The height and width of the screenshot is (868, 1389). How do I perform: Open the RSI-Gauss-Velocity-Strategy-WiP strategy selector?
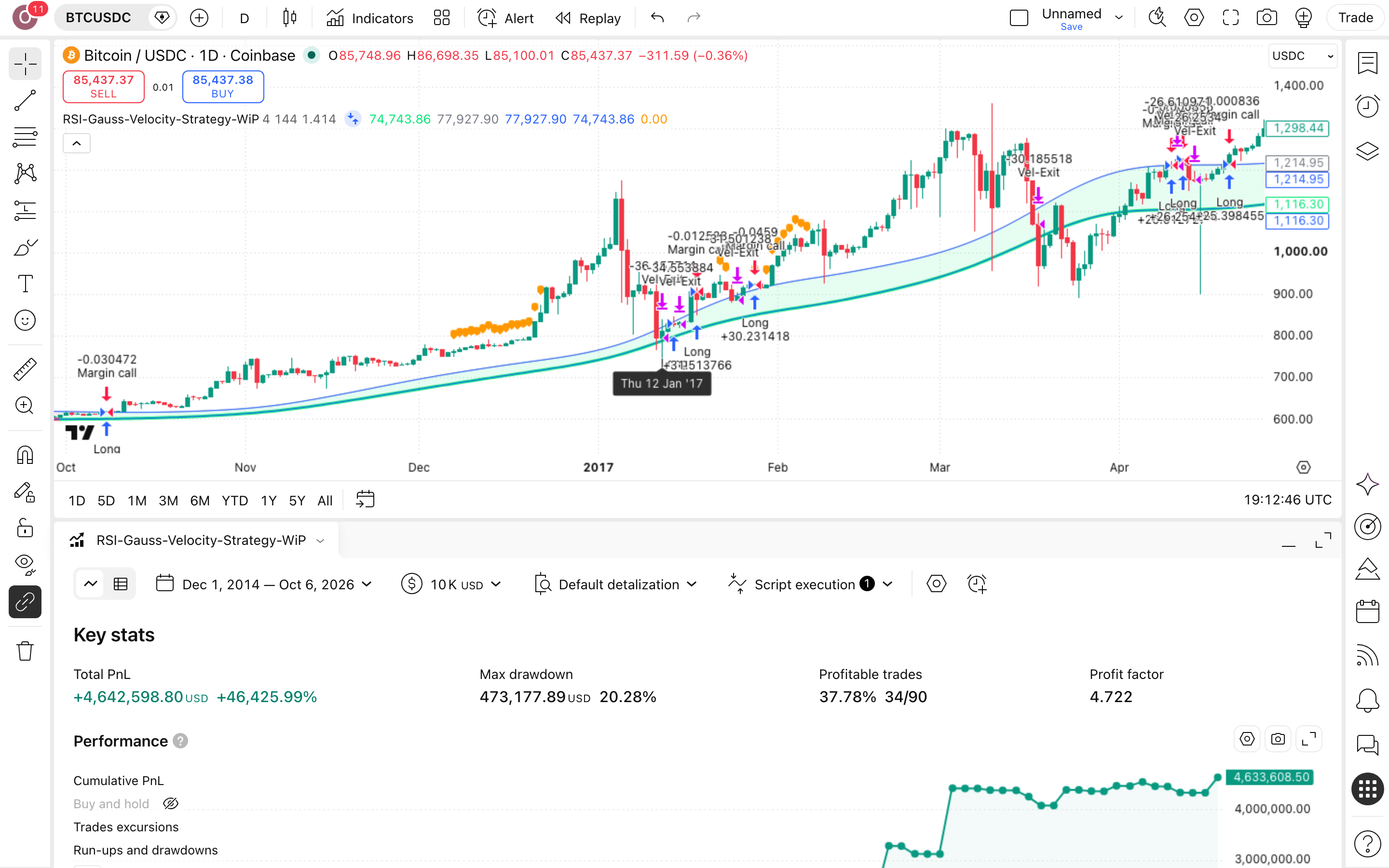pyautogui.click(x=197, y=540)
